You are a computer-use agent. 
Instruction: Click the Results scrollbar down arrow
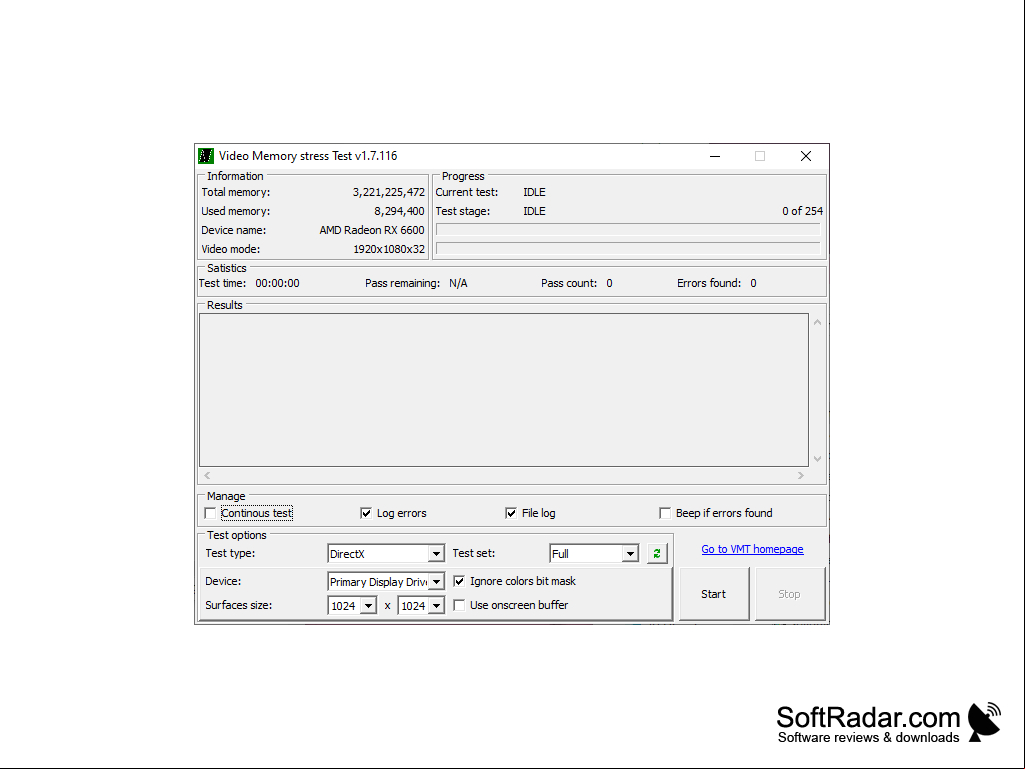click(817, 459)
